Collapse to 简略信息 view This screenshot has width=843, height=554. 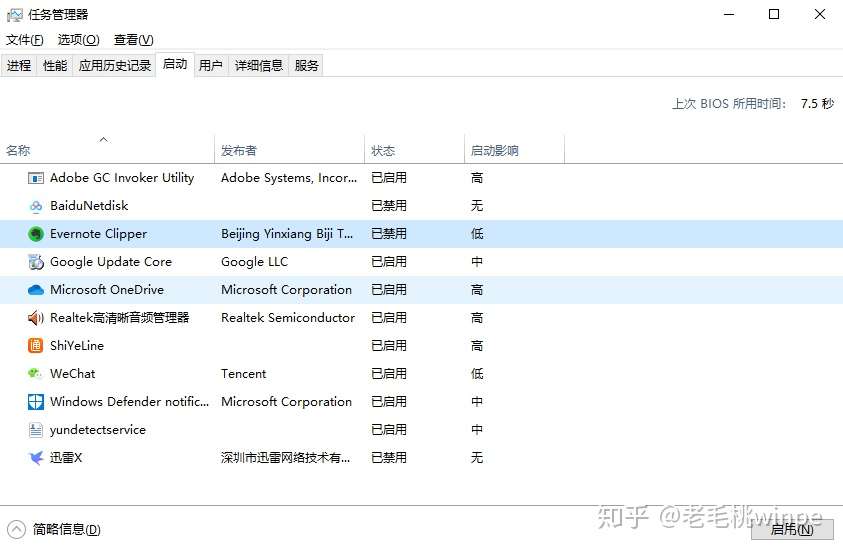coord(54,530)
